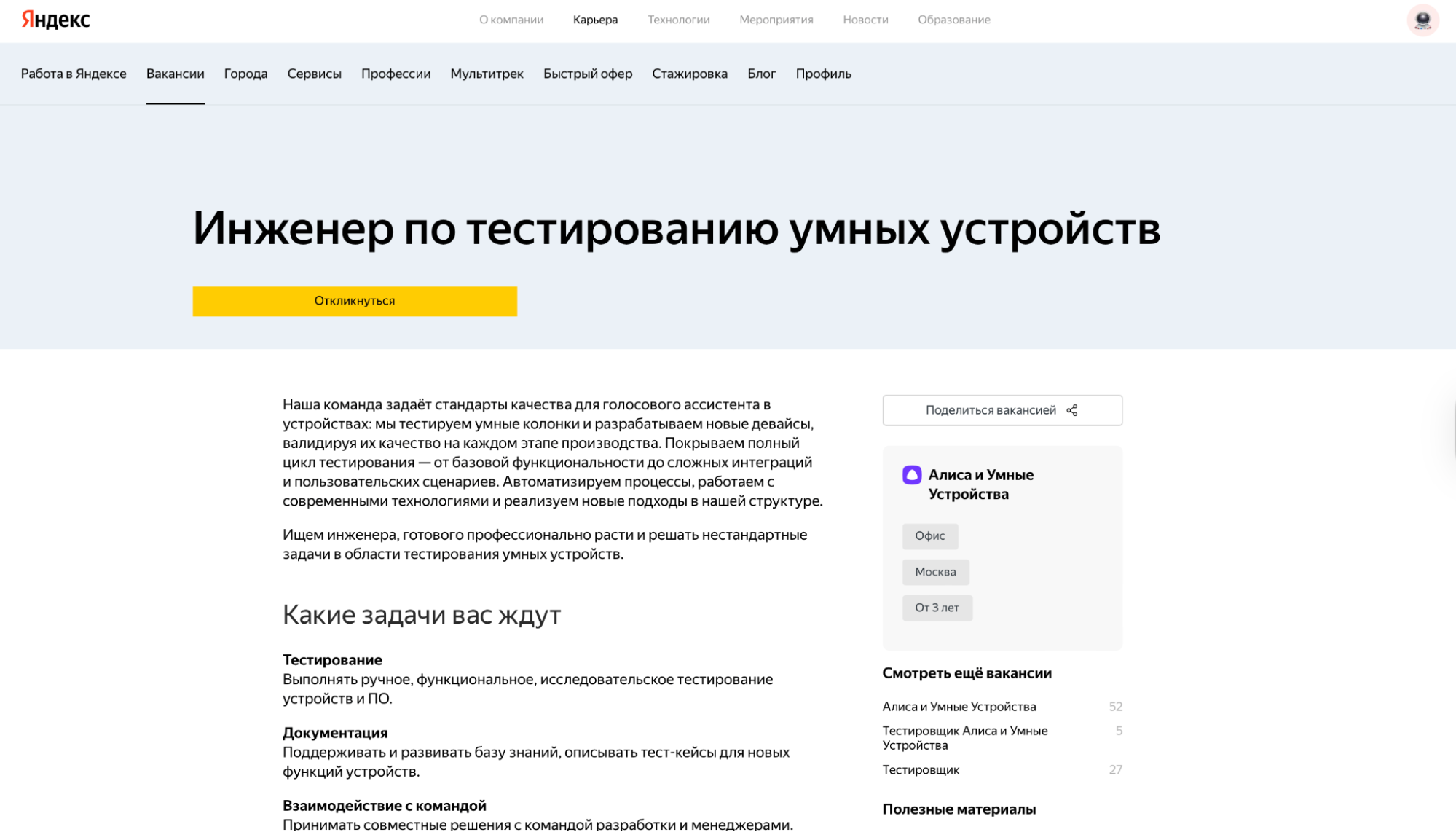This screenshot has height=832, width=1456.
Task: Open Технологии in top navigation
Action: click(x=679, y=20)
